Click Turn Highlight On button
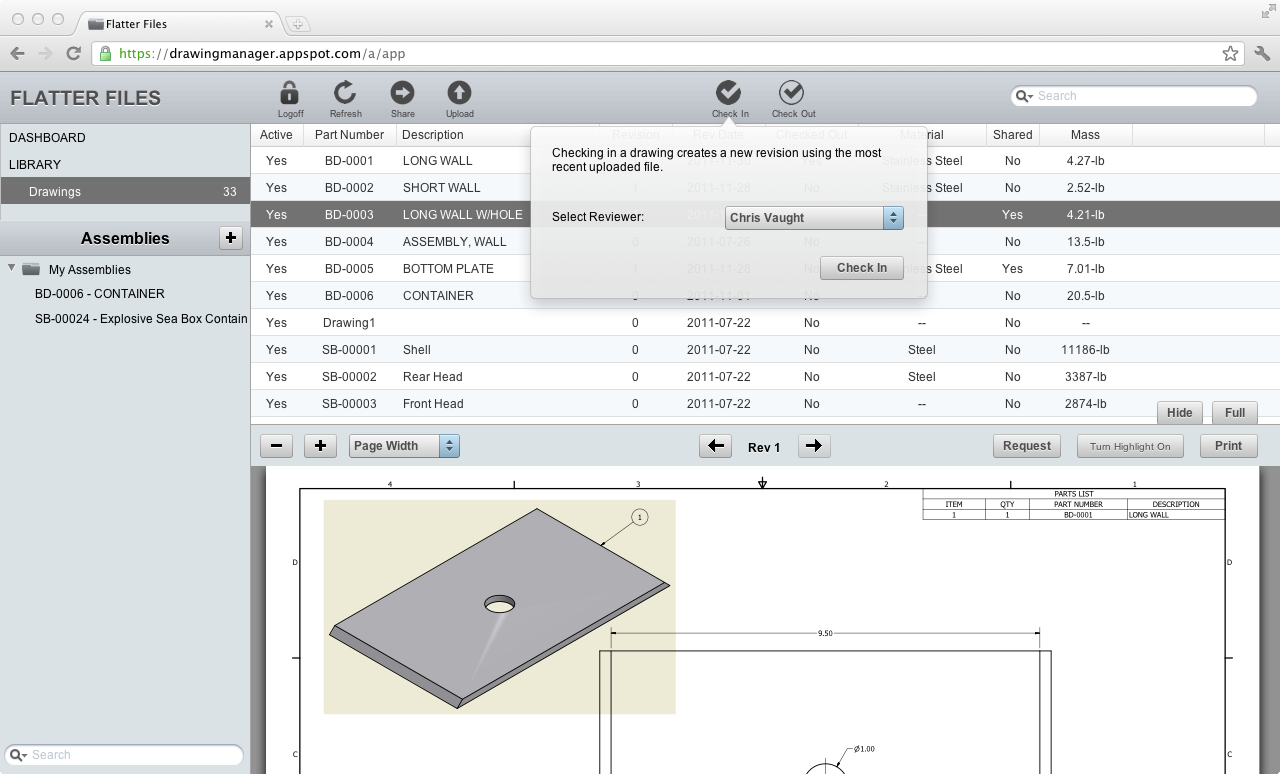 coord(1130,446)
